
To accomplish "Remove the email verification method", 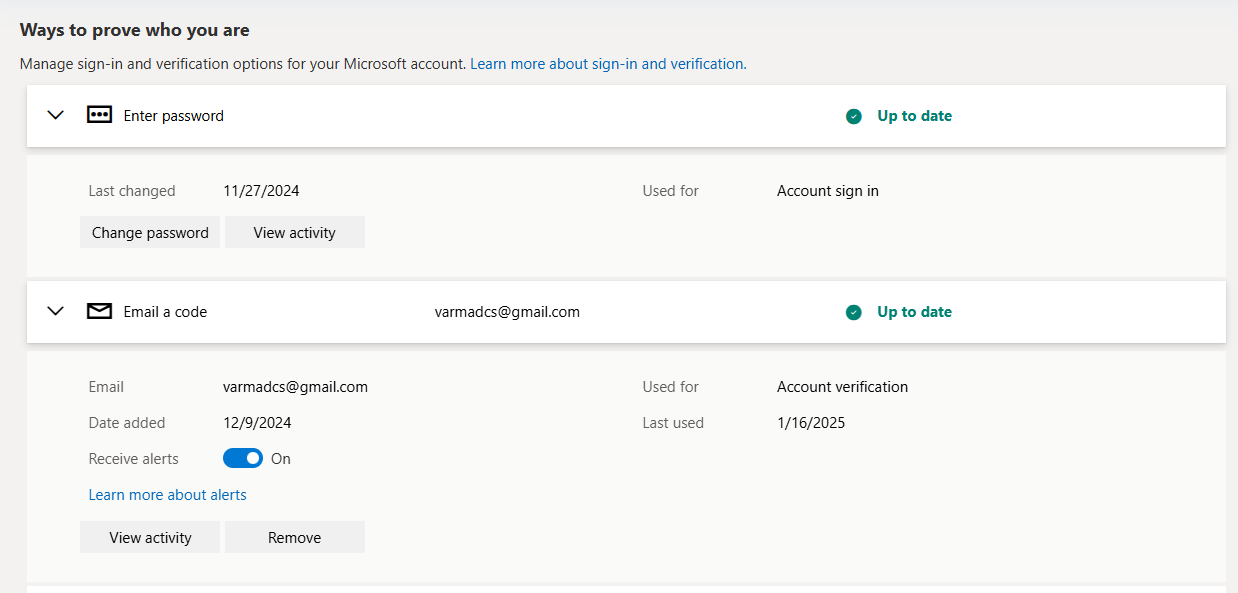I will (294, 537).
